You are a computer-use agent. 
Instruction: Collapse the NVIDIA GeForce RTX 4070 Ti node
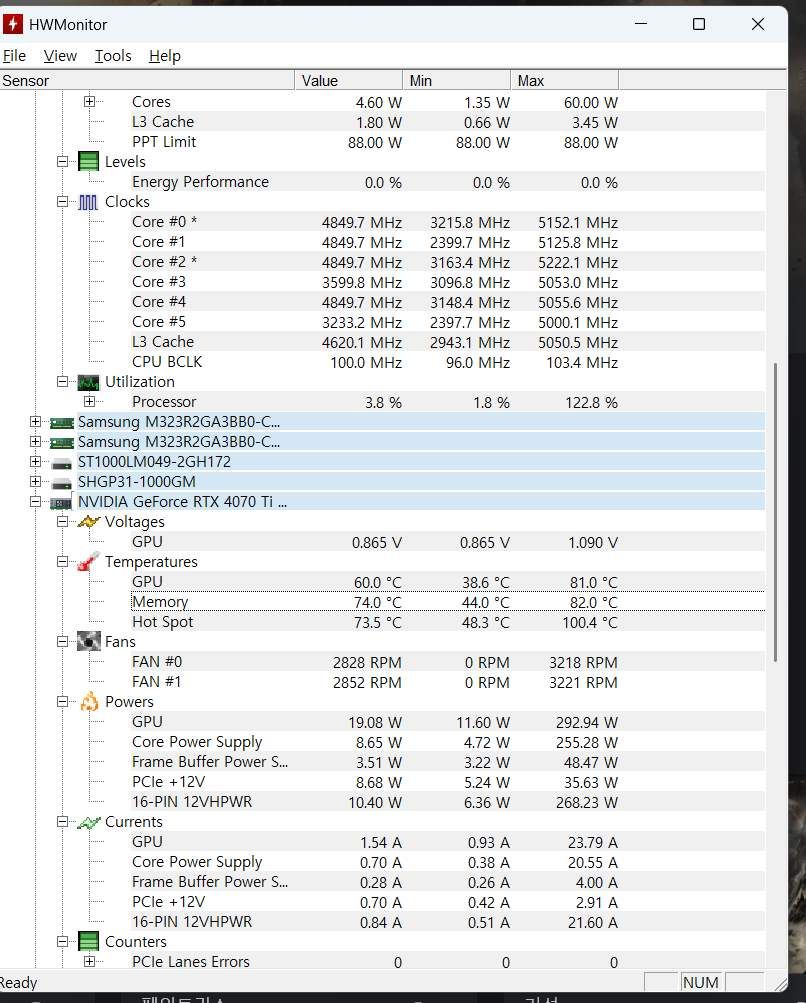[x=36, y=502]
